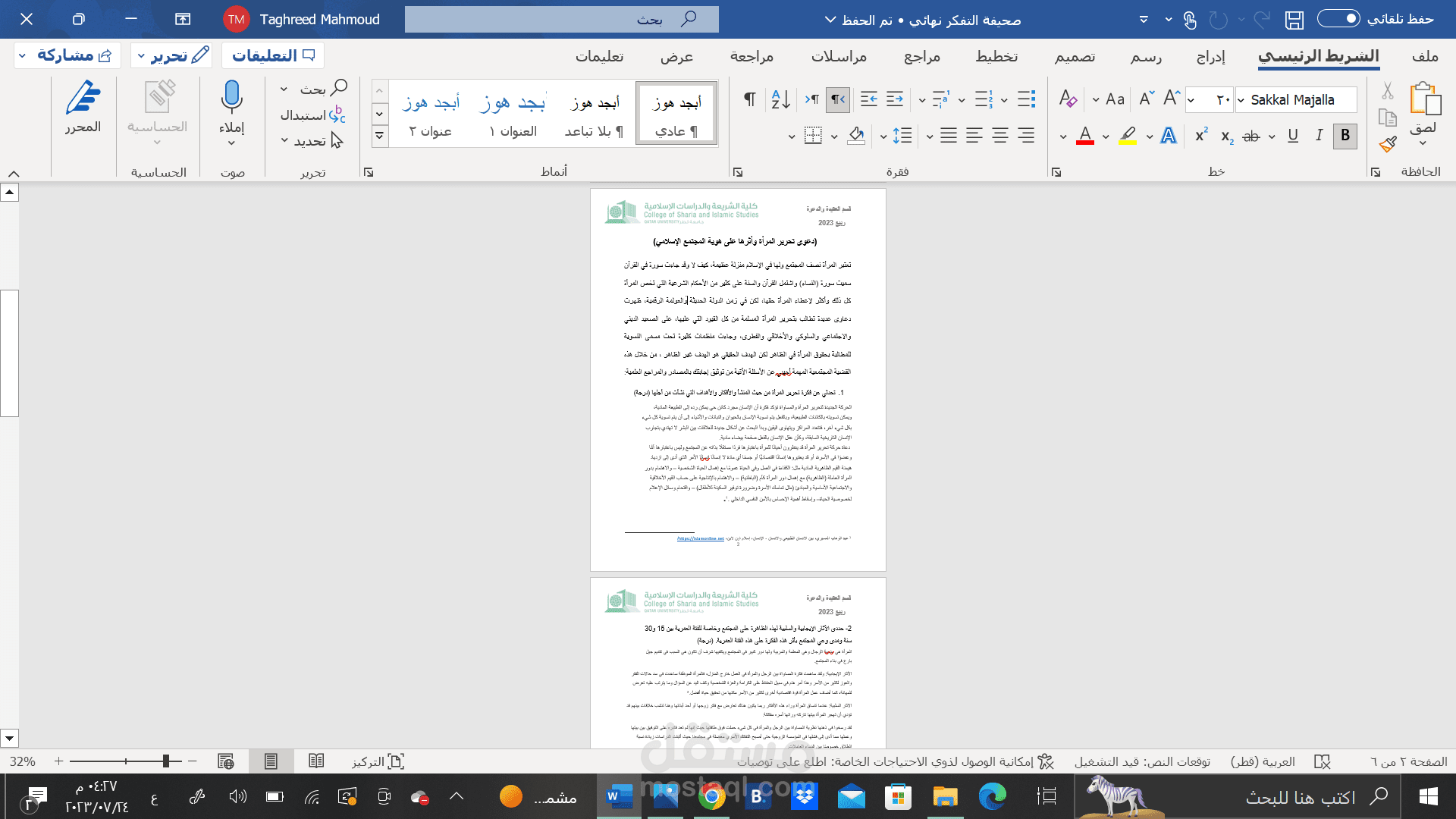
Task: Click the zoom slider handle in status bar
Action: 166,761
